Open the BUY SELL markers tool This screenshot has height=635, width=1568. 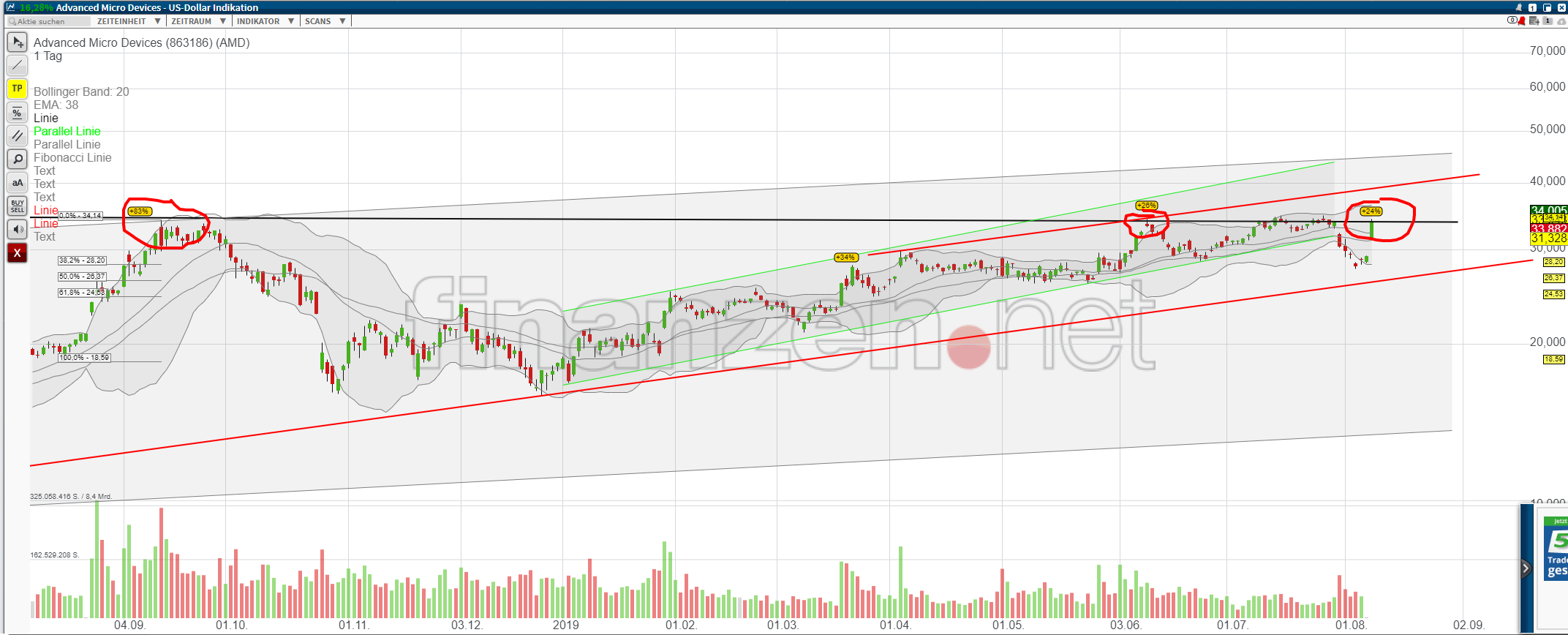click(18, 206)
